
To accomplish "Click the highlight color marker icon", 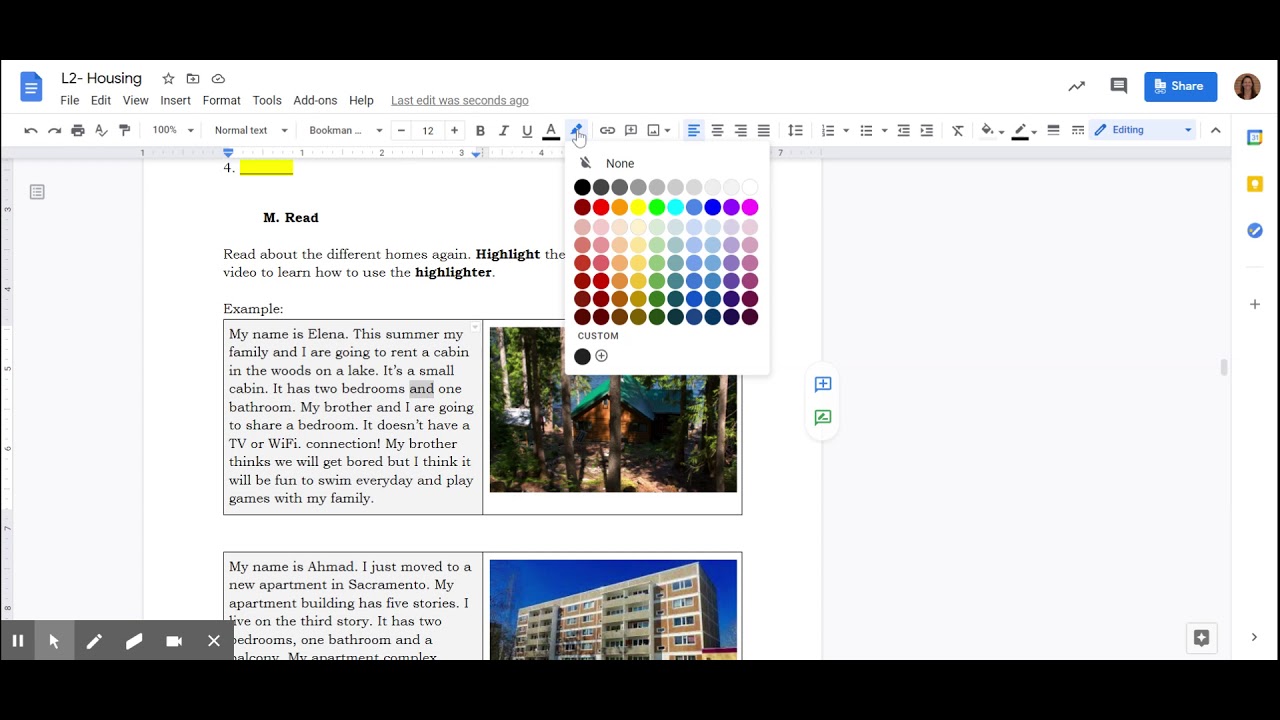I will [x=576, y=130].
